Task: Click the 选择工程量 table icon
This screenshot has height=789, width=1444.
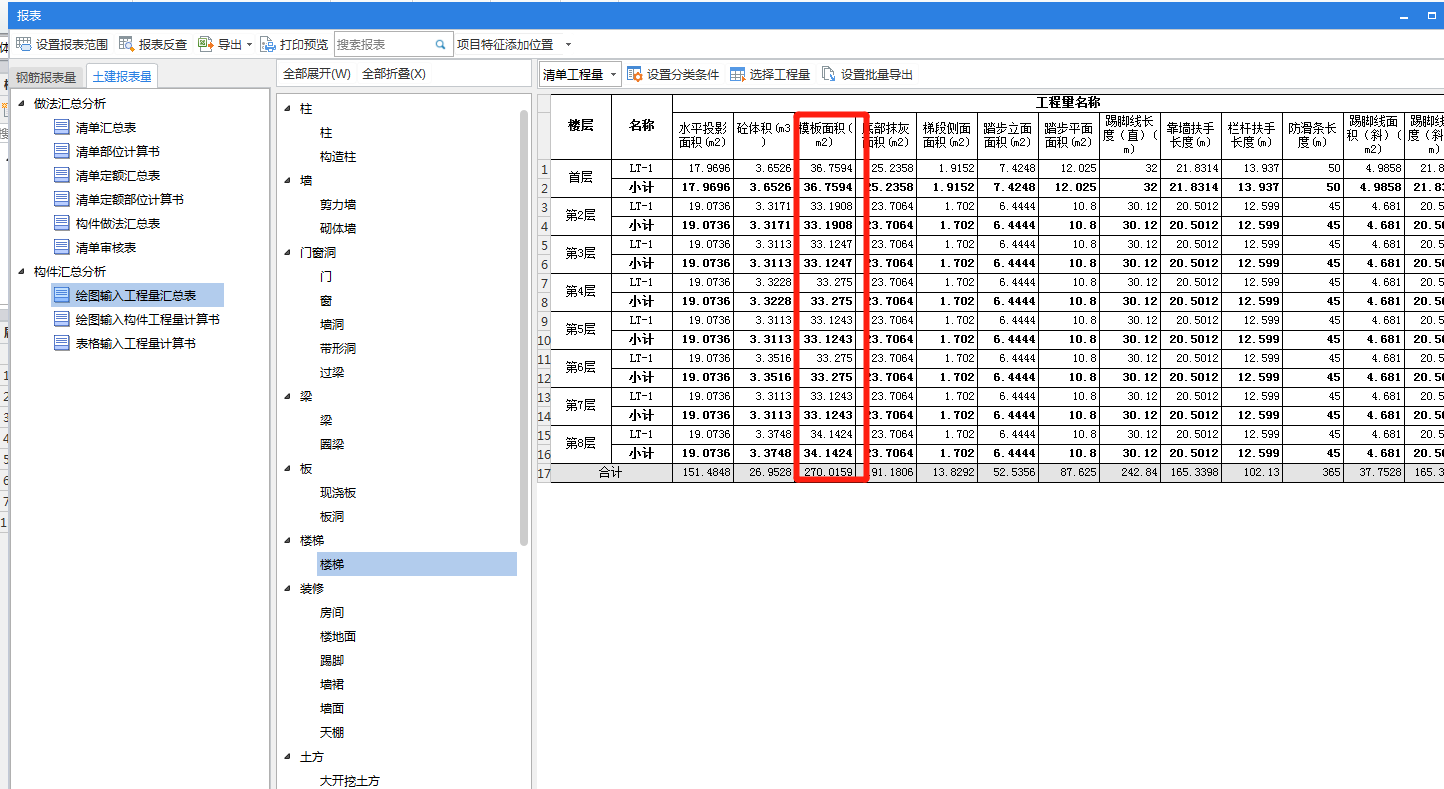Action: tap(737, 74)
